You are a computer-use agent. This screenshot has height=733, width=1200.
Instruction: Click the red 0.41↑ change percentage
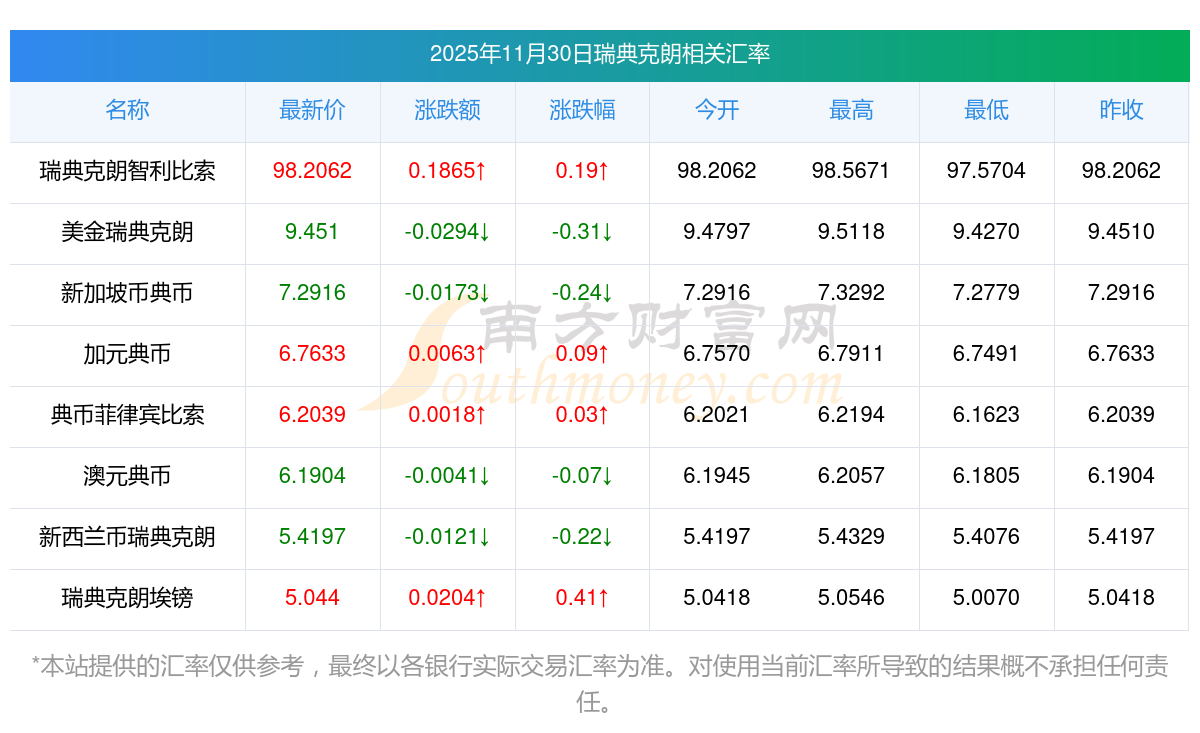582,598
